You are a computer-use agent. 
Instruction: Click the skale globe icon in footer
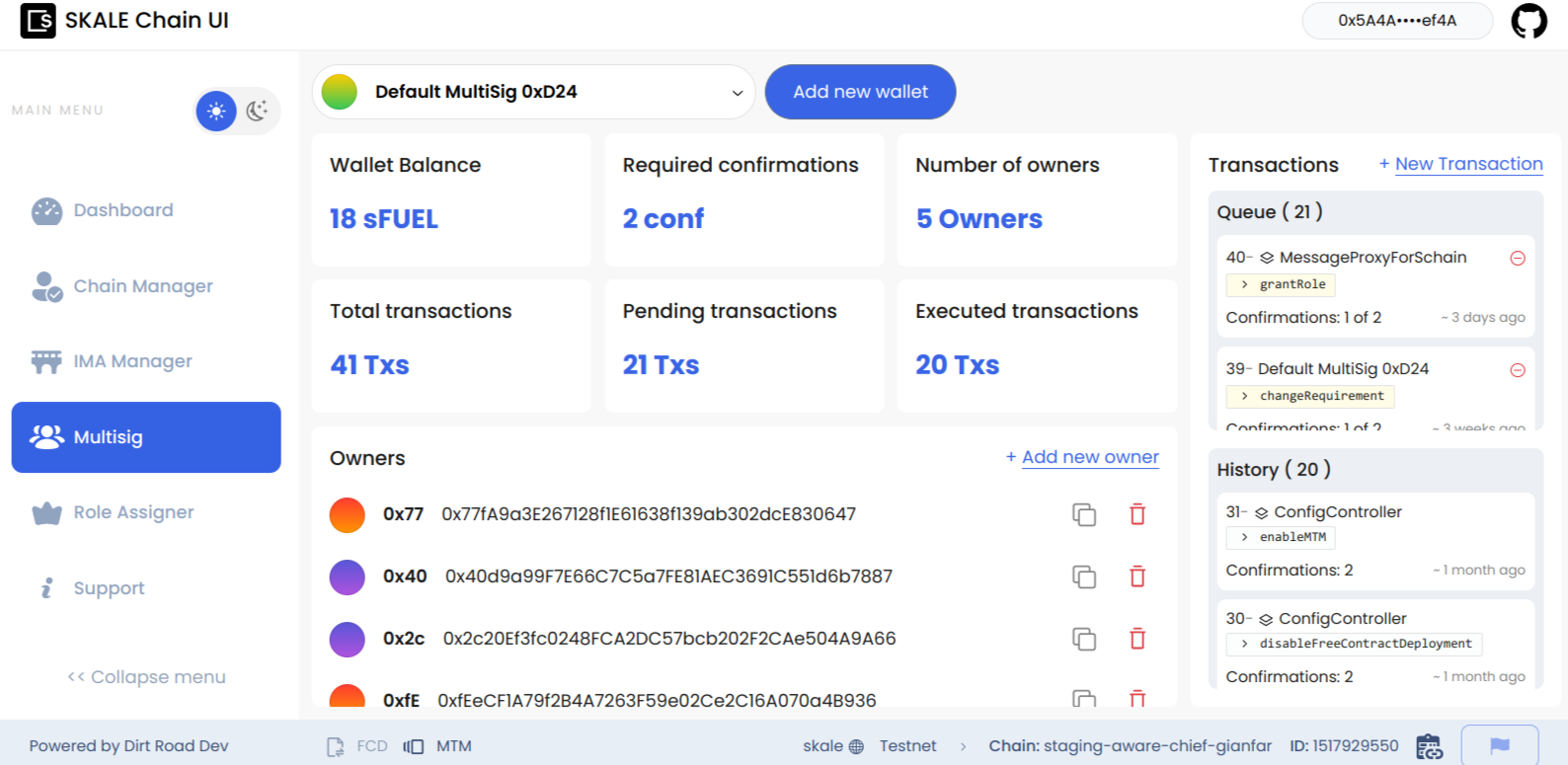(x=856, y=747)
